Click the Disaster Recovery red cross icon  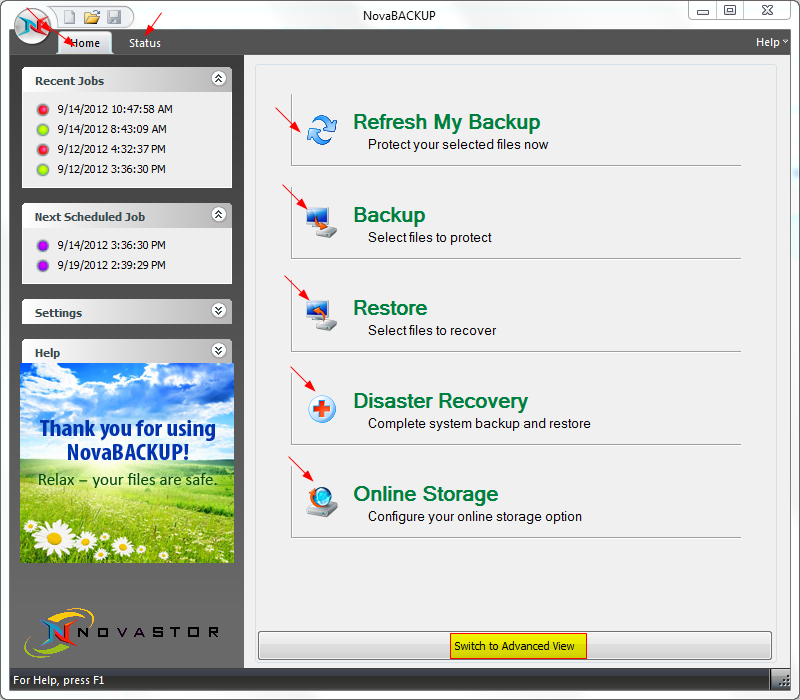(322, 409)
